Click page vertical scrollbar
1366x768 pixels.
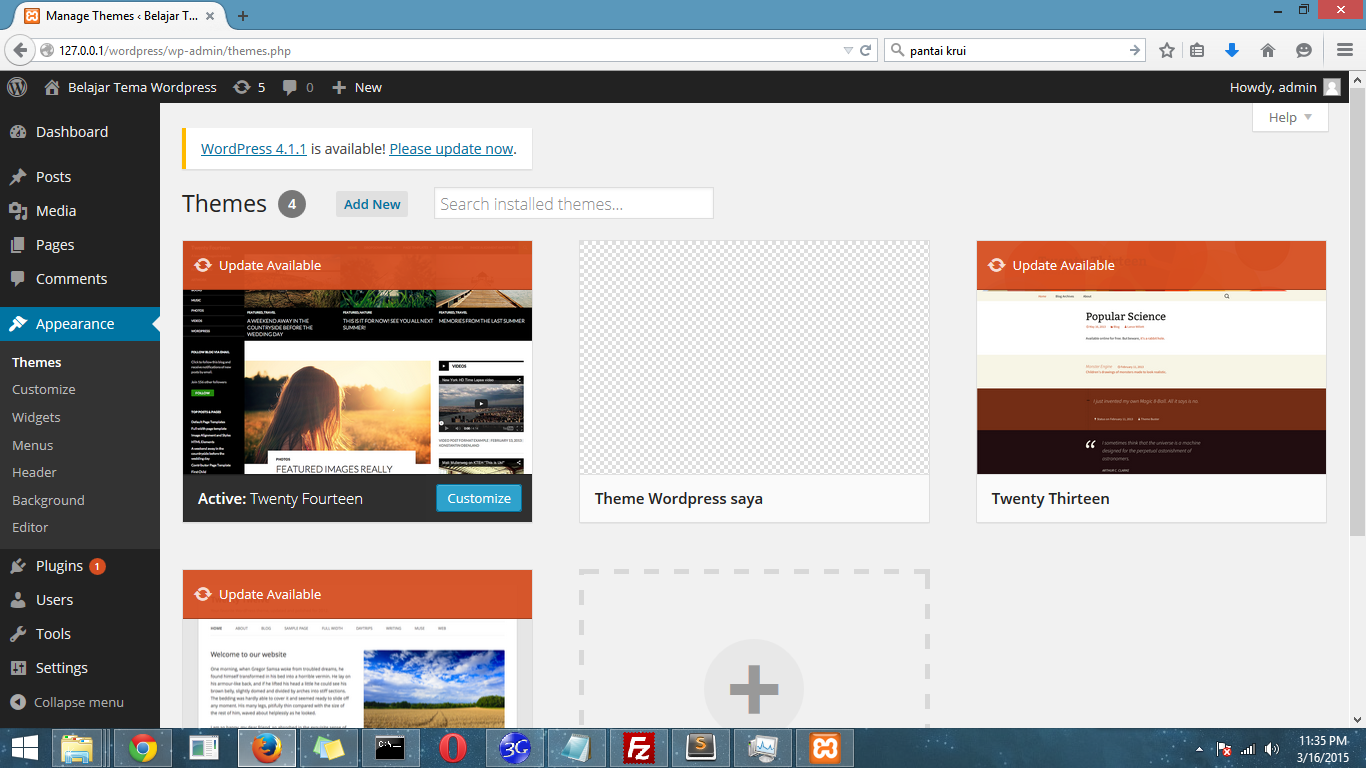(x=1357, y=310)
